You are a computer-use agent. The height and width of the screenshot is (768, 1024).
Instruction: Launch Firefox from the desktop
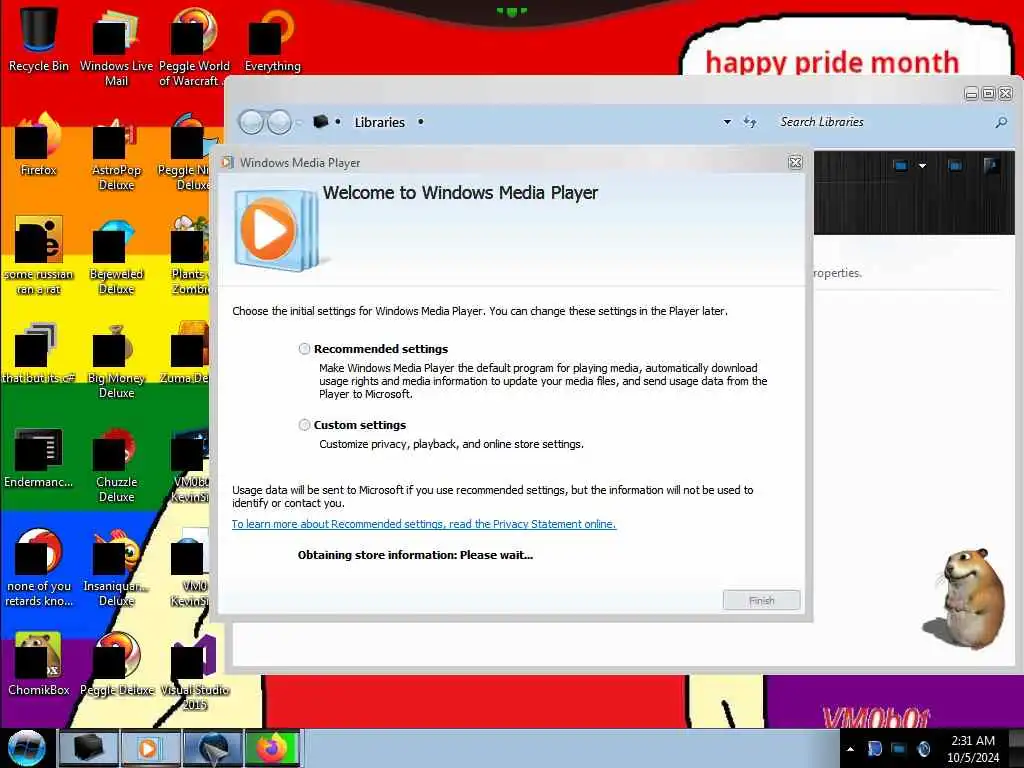click(39, 145)
